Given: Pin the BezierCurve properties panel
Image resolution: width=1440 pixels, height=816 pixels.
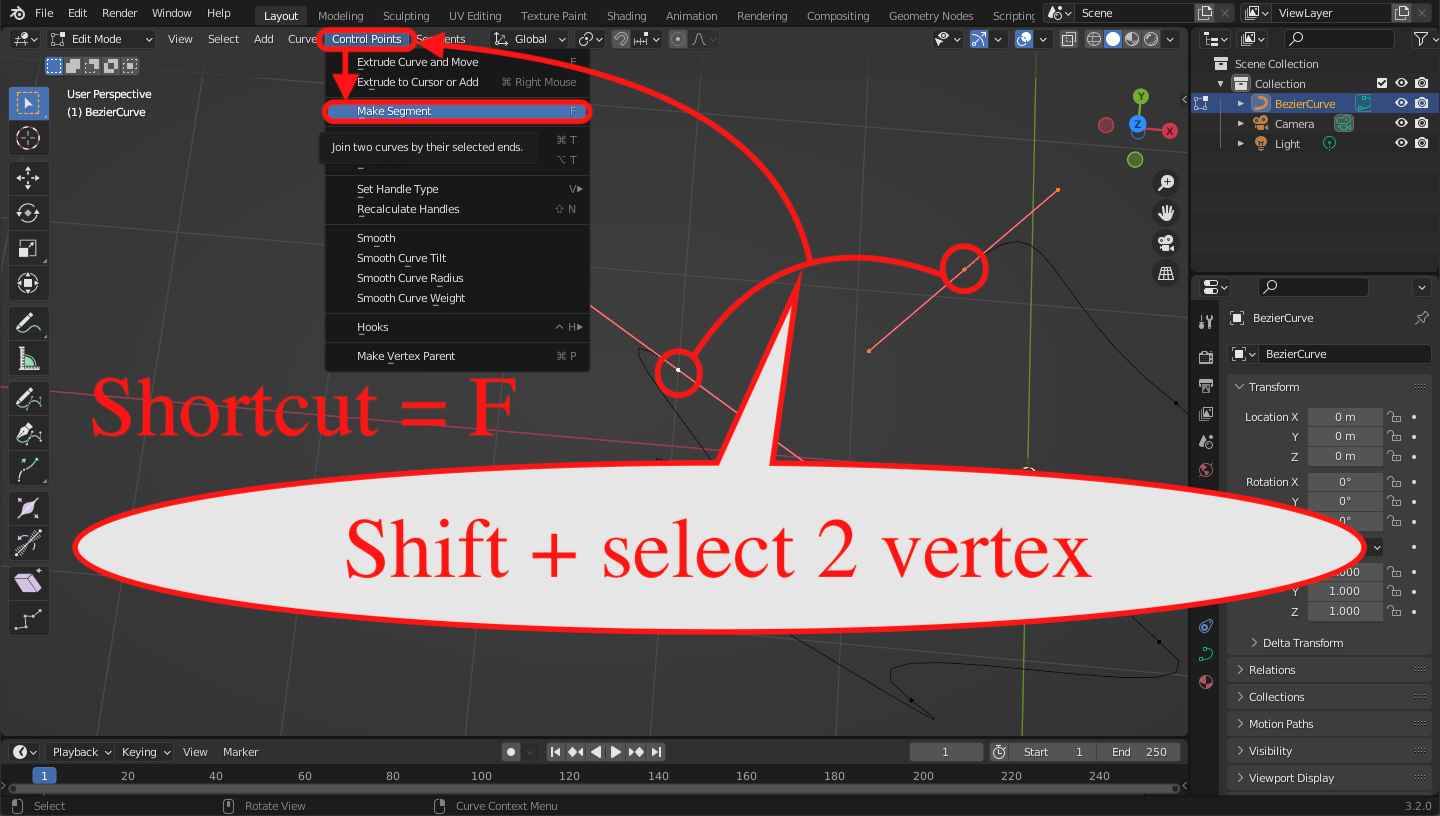Looking at the screenshot, I should [1422, 318].
